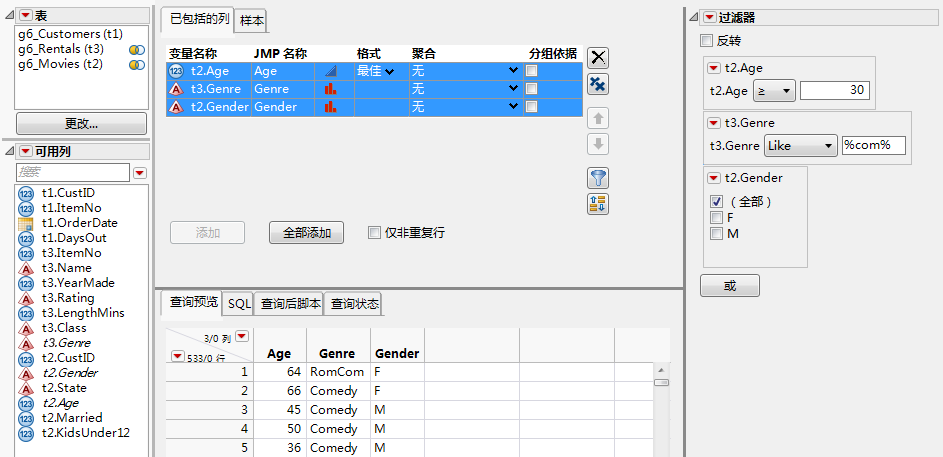
Task: Select the t2.Gender row in included columns
Action: (374, 107)
